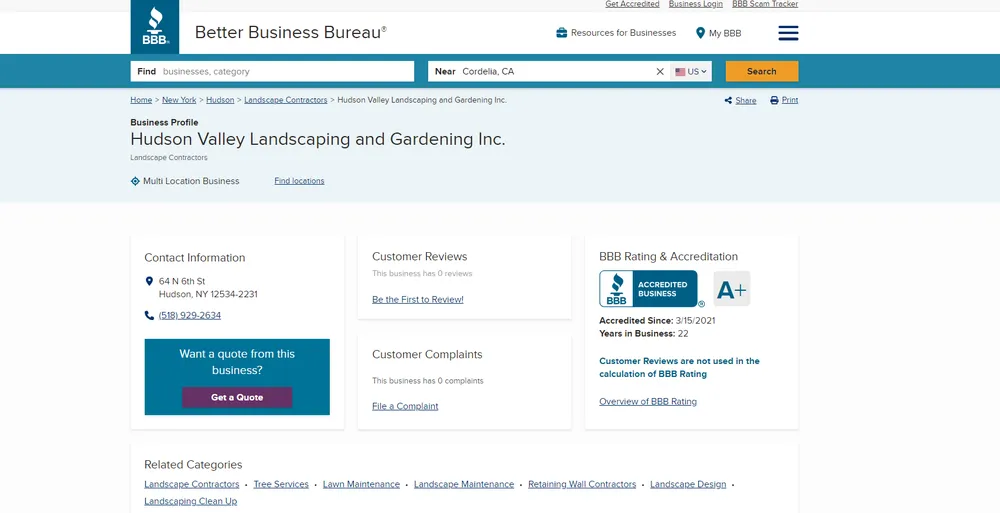Click the Print icon link

point(784,101)
